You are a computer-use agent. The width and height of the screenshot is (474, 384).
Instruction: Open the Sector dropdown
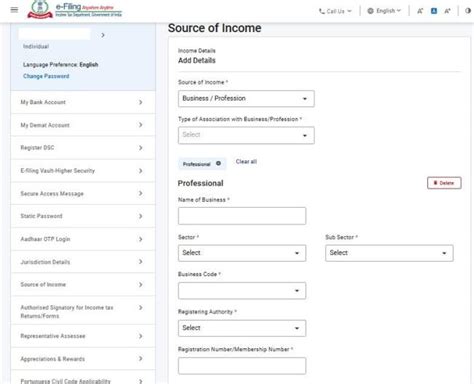tap(242, 253)
